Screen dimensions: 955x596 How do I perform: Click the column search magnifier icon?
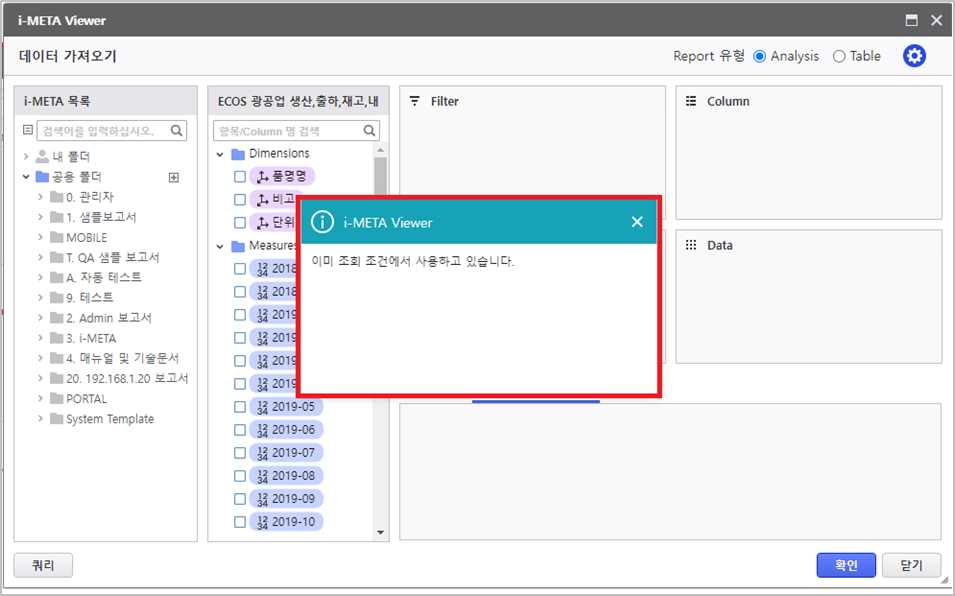coord(370,131)
